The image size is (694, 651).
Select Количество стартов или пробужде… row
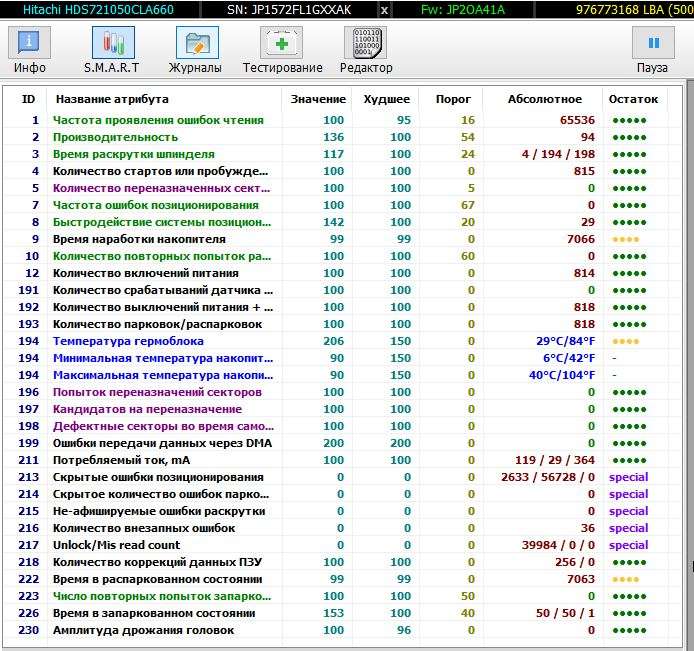pos(341,171)
